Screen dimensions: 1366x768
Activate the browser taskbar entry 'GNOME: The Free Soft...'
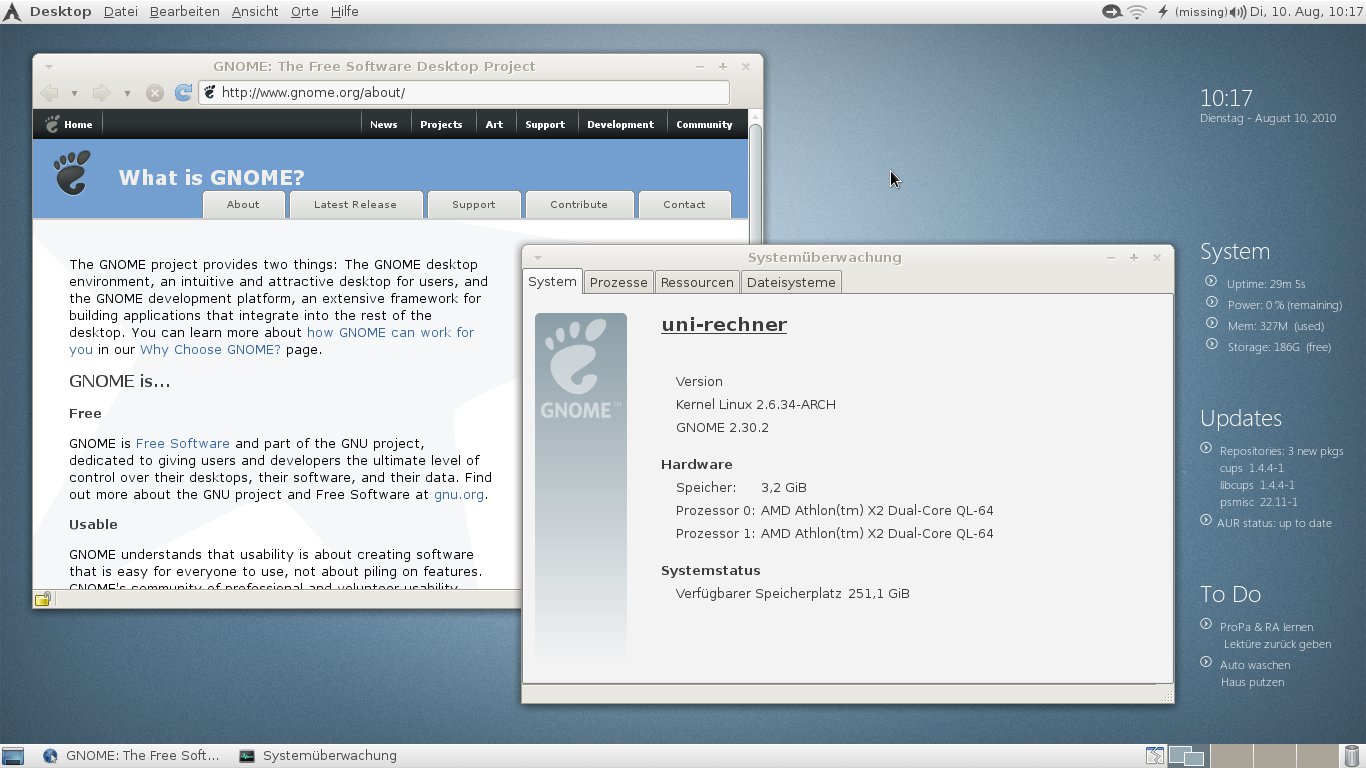pos(130,756)
